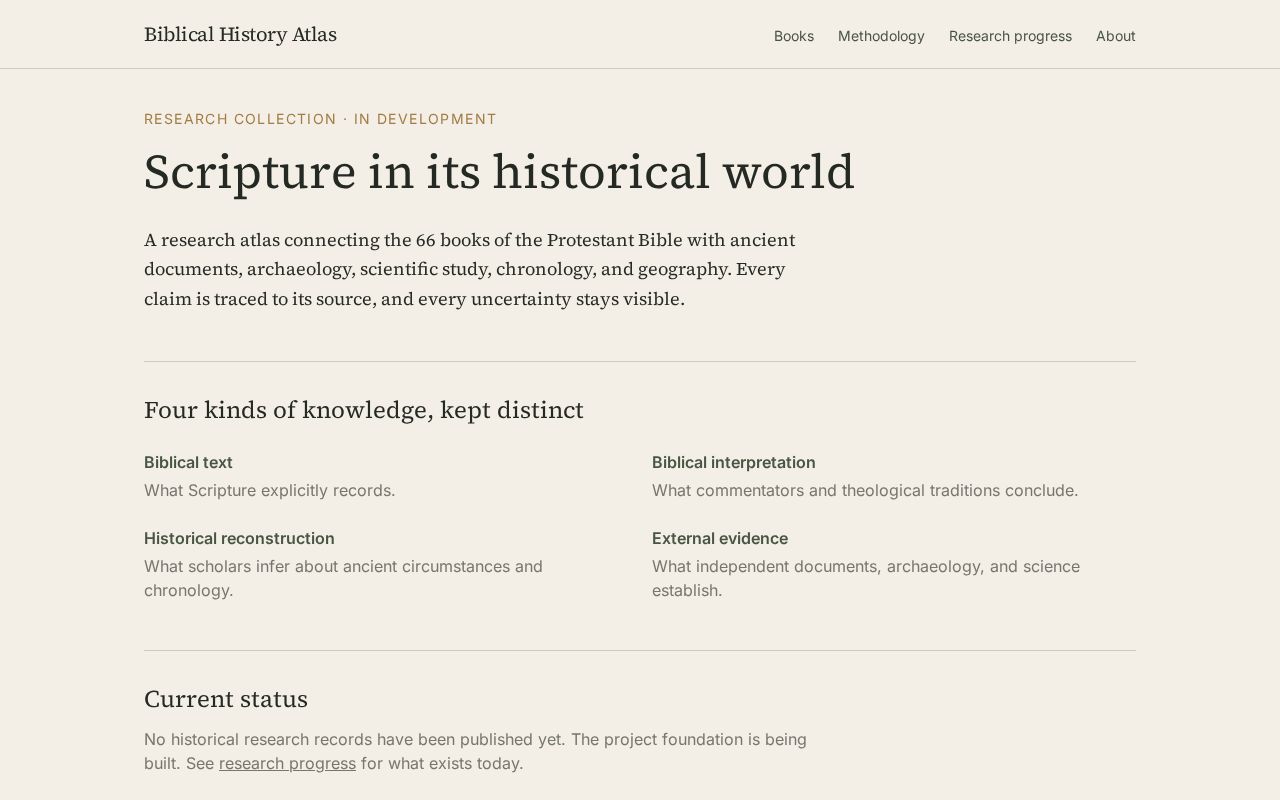Click the Biblical History Atlas site title
1280x800 pixels.
(240, 35)
